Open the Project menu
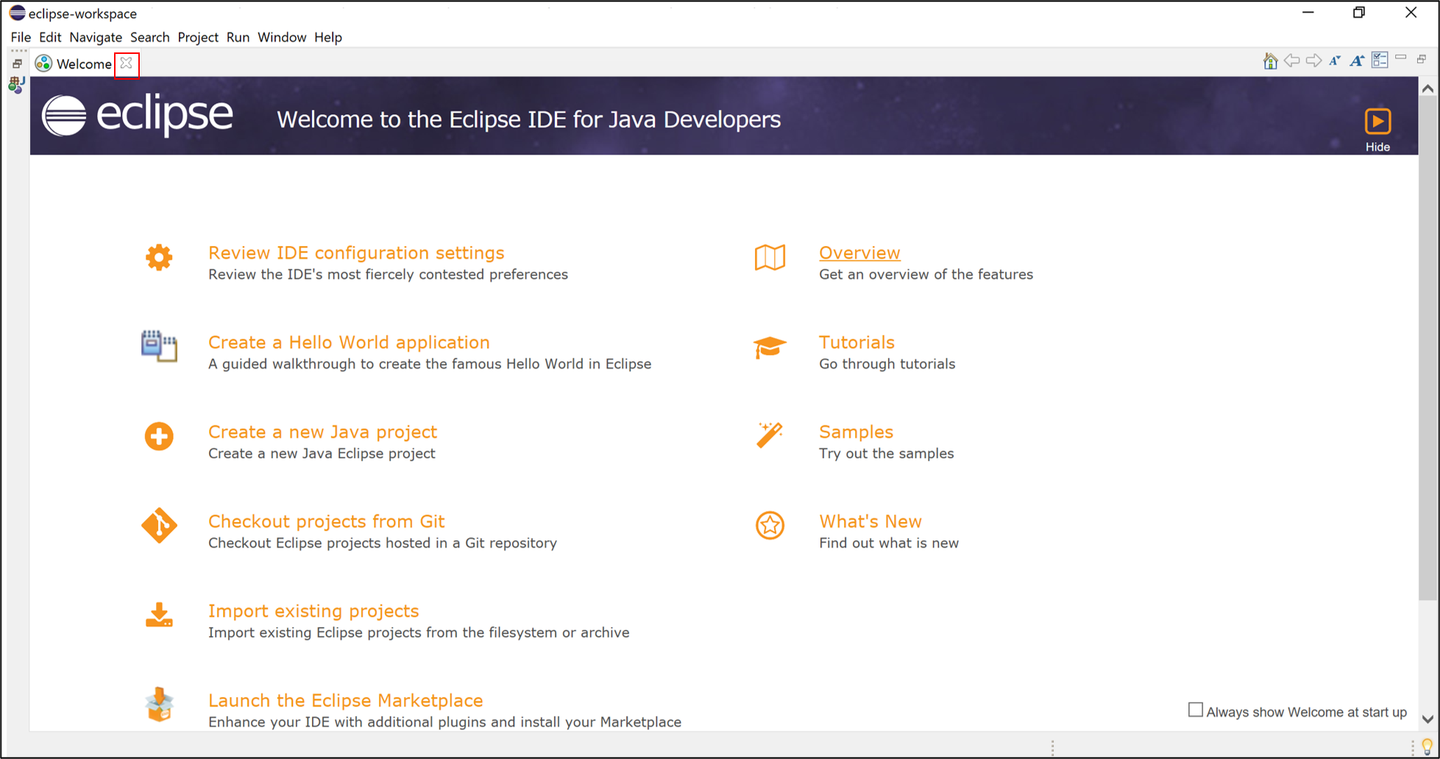This screenshot has height=759, width=1440. click(x=198, y=37)
